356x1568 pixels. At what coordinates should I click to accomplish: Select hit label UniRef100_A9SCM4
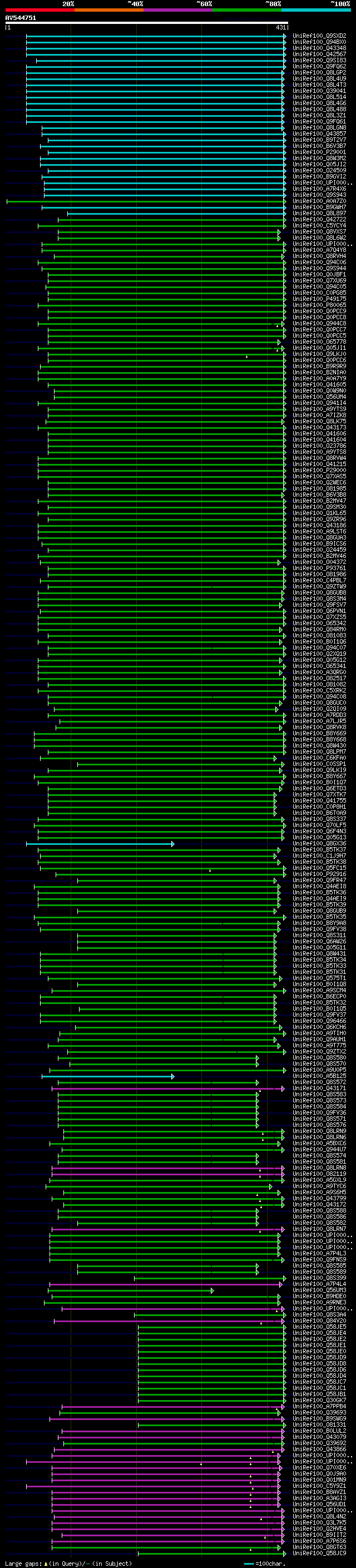319,990
